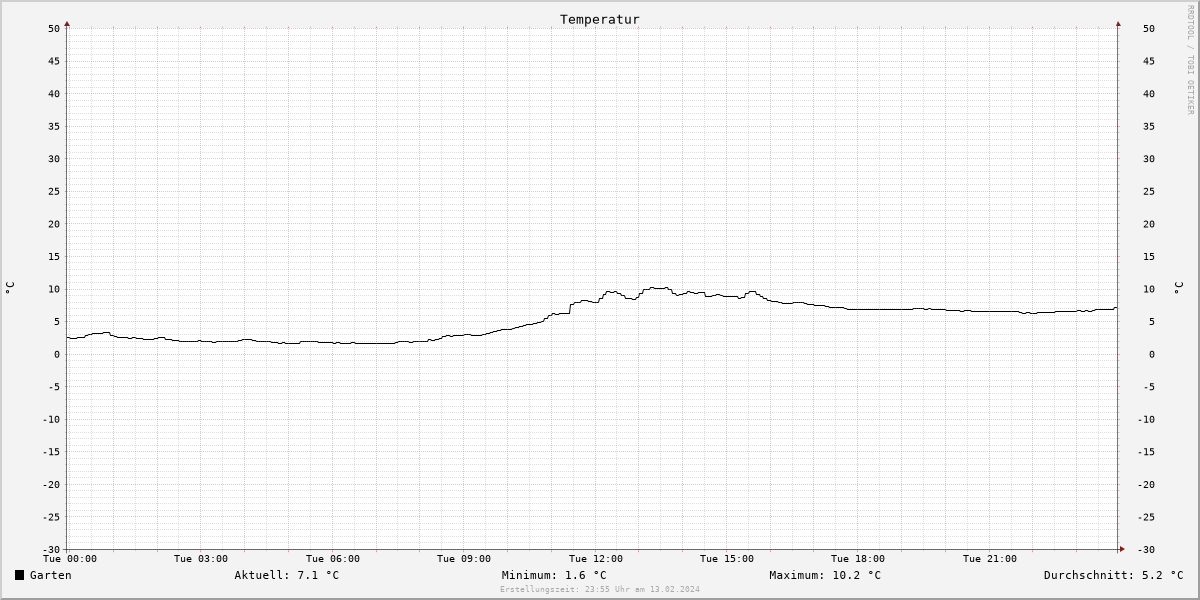1200x600 pixels.
Task: Click the left vertical '°C' unit label
Action: 10,288
